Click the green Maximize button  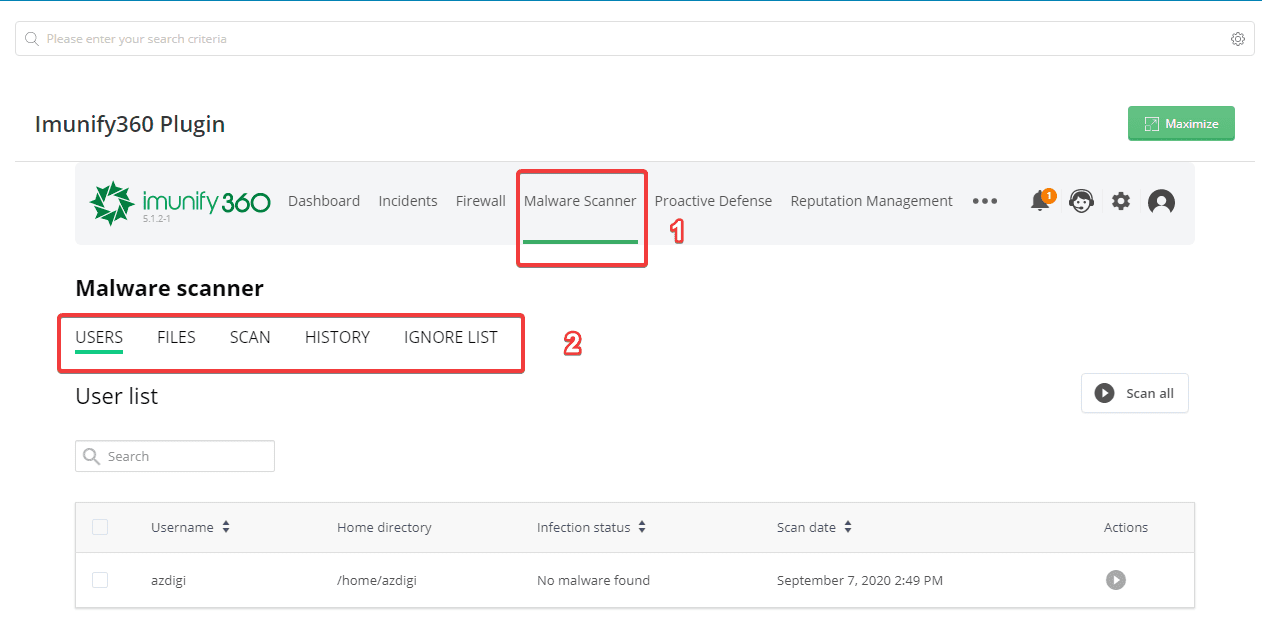(1181, 124)
